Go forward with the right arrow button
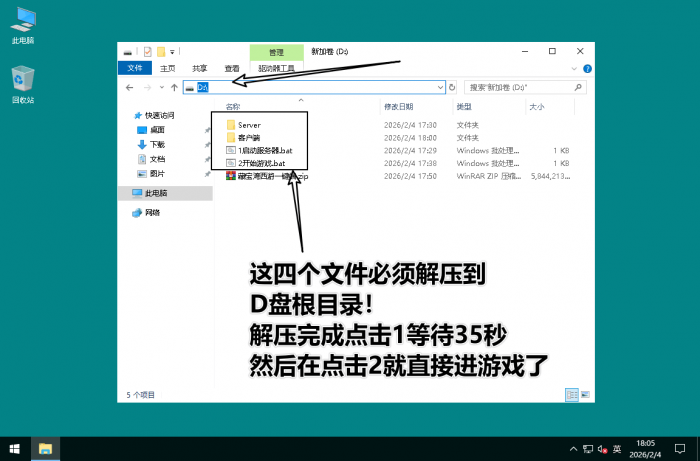The height and width of the screenshot is (461, 700). (x=147, y=87)
